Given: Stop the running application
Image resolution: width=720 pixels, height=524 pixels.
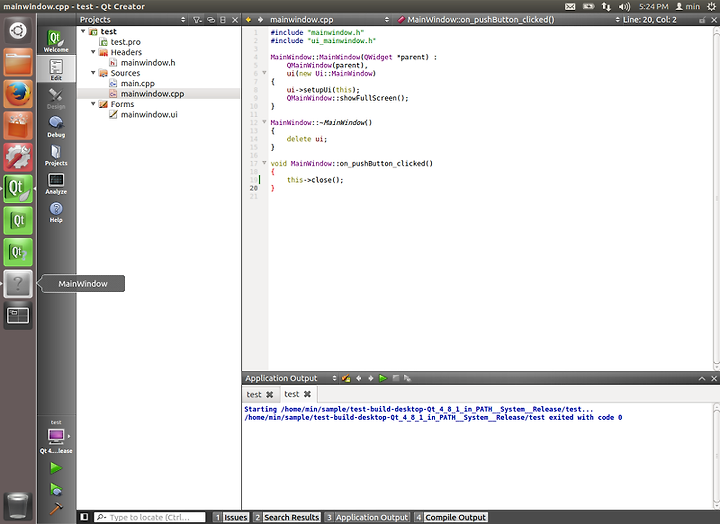Looking at the screenshot, I should 395,378.
